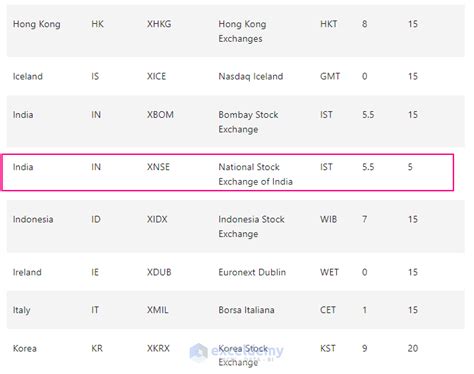Click the Hong Kong Exchanges name
The height and width of the screenshot is (374, 474).
242,31
